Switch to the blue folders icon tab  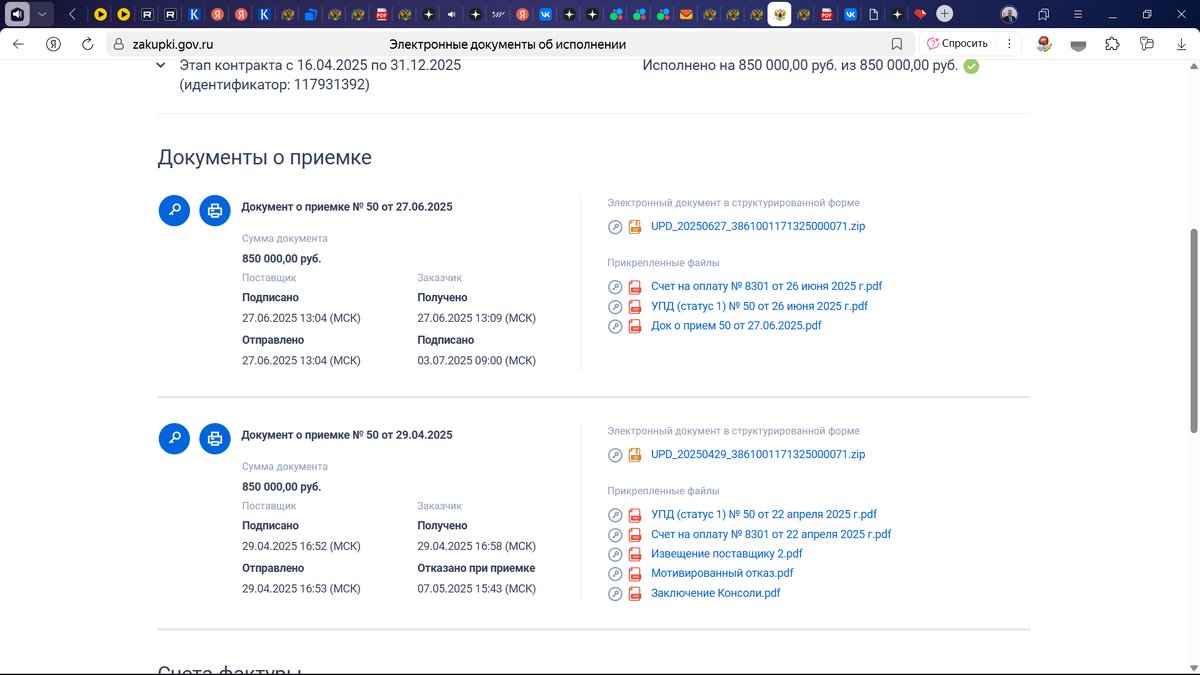pyautogui.click(x=311, y=15)
